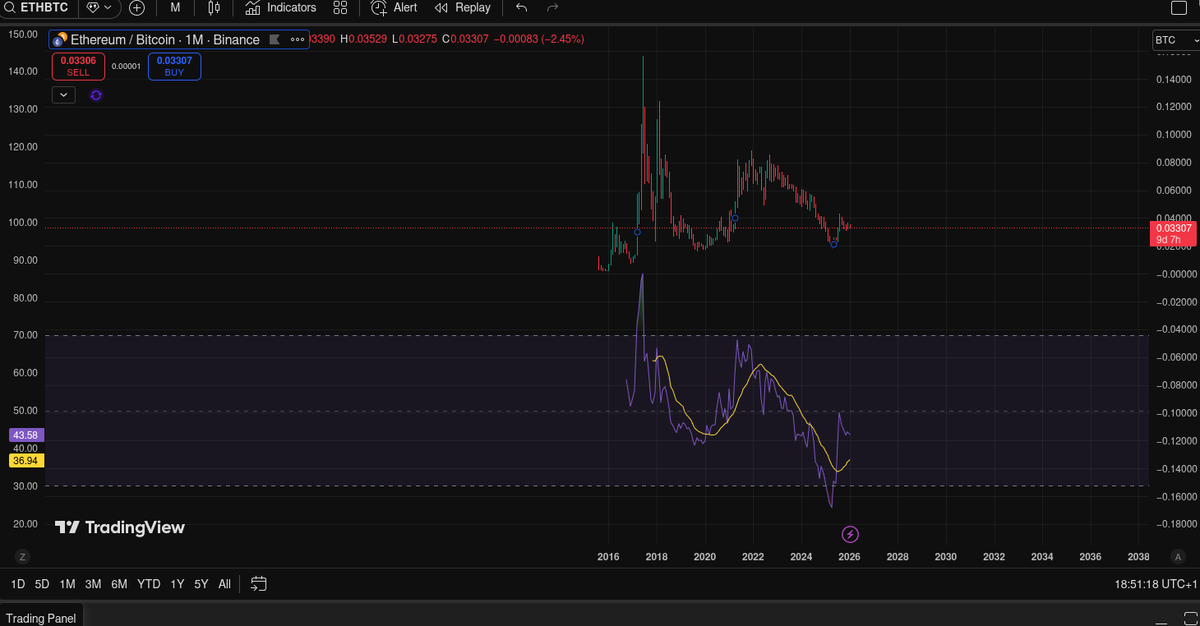Screen dimensions: 1200x626
Task: Select the 1D time range
Action: point(18,584)
